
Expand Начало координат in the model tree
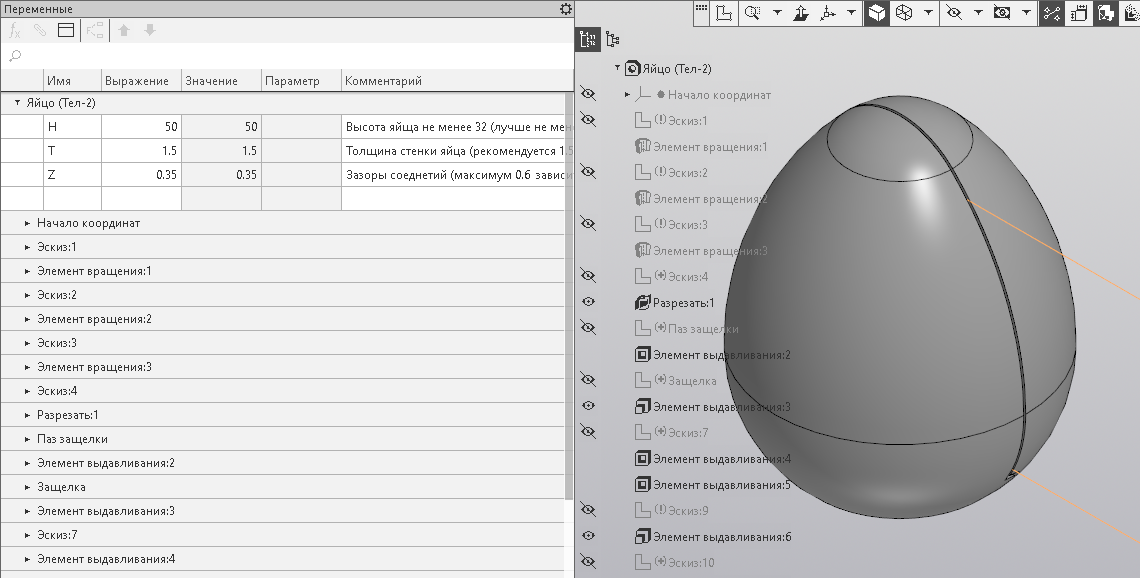tap(627, 94)
